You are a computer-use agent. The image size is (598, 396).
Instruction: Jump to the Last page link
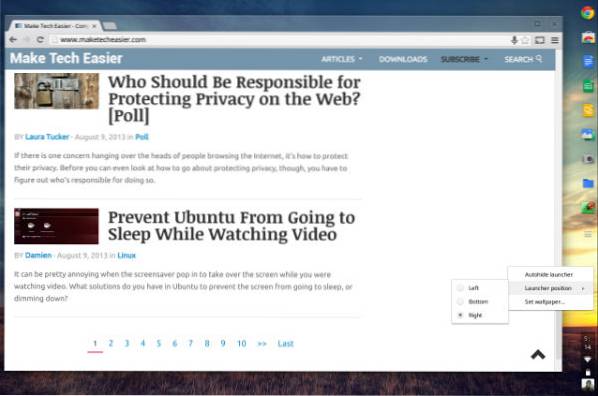tap(286, 343)
